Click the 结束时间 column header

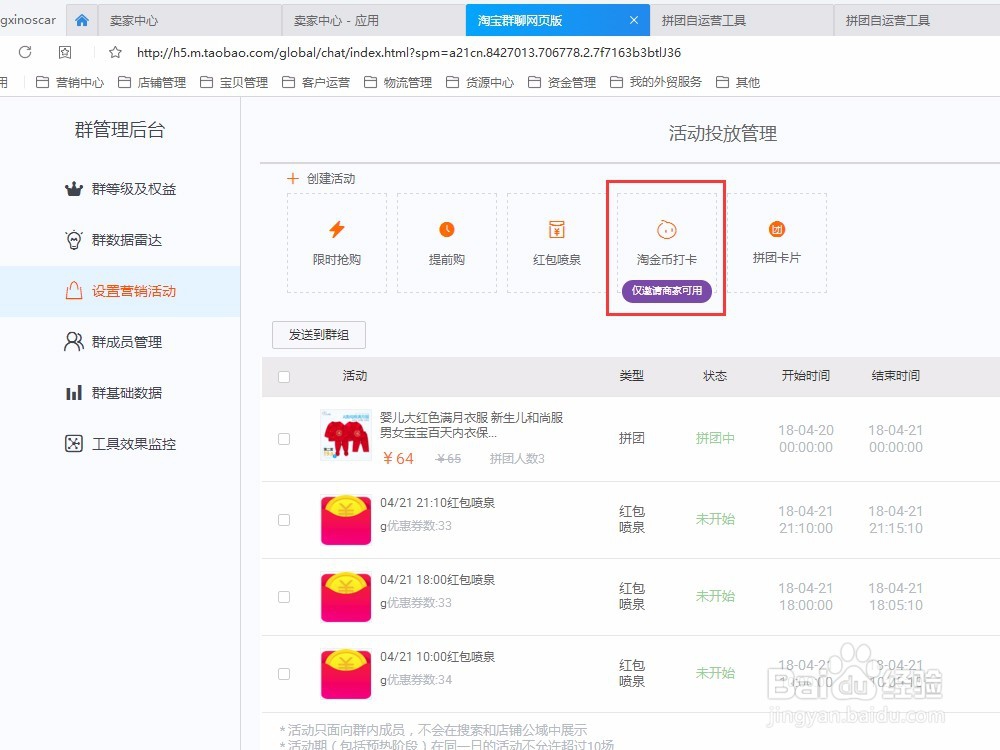coord(895,376)
